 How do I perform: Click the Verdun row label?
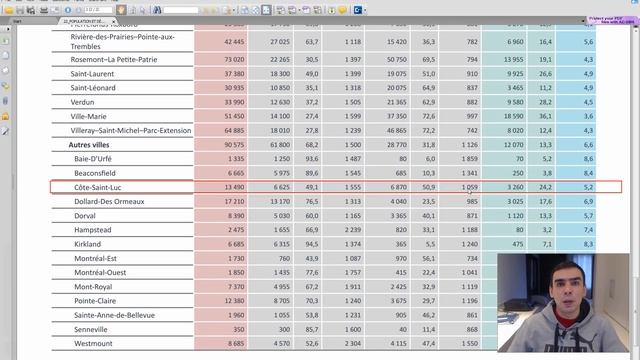pyautogui.click(x=82, y=102)
